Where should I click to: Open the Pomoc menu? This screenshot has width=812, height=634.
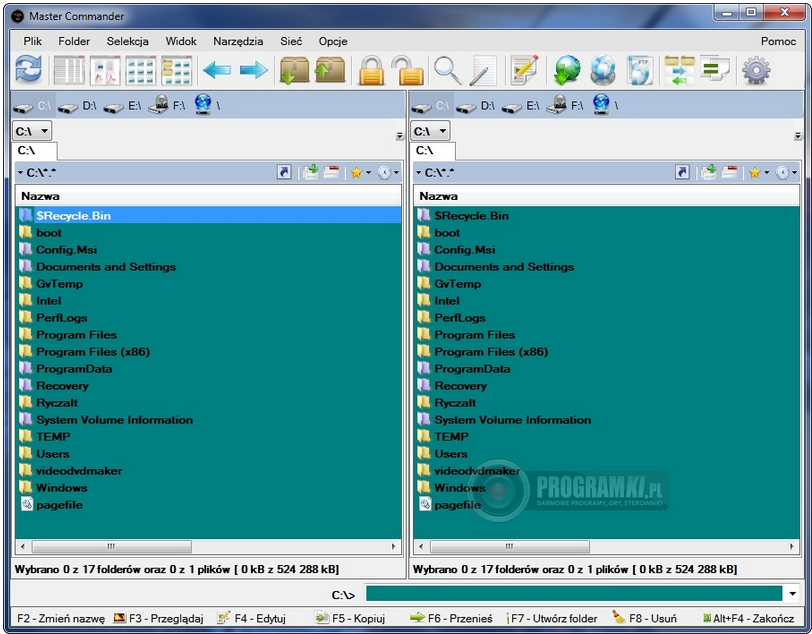click(x=778, y=41)
